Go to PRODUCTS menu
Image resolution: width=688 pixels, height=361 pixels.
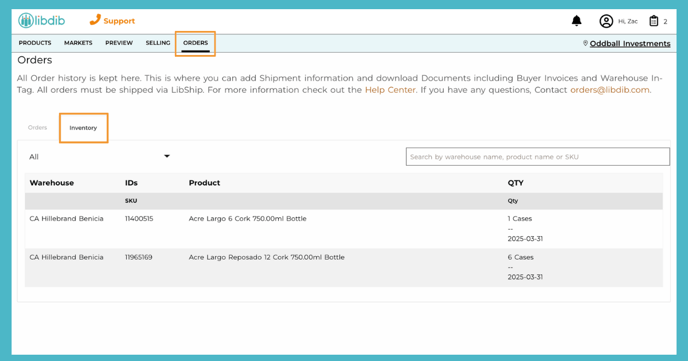[35, 43]
